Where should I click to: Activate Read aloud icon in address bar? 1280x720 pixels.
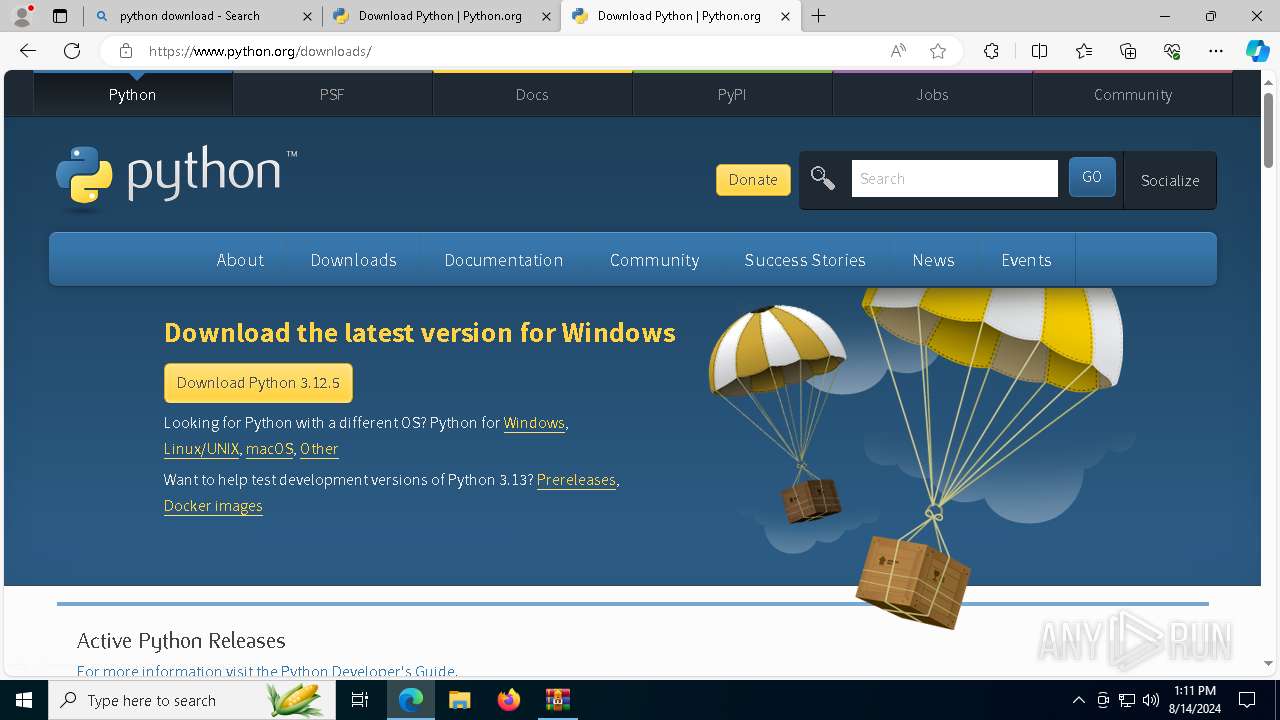898,51
